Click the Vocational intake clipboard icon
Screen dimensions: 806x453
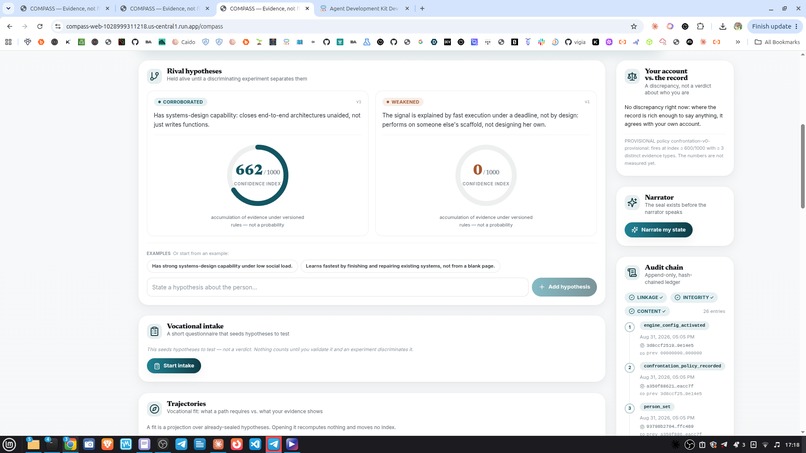pyautogui.click(x=154, y=331)
